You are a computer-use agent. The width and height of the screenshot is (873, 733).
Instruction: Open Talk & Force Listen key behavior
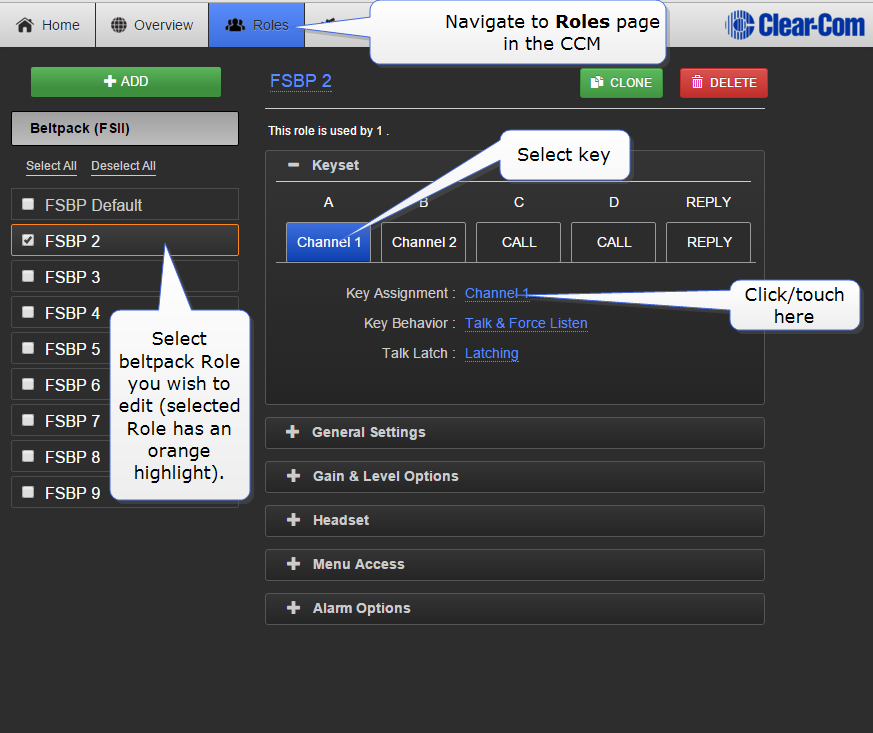(526, 323)
